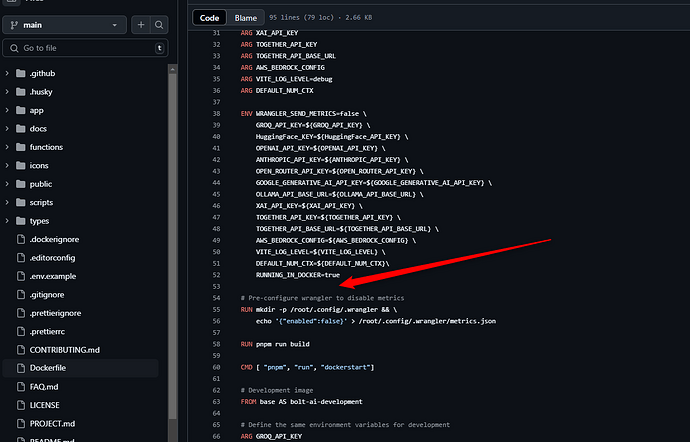Open the app folder
The width and height of the screenshot is (690, 442).
tap(37, 110)
